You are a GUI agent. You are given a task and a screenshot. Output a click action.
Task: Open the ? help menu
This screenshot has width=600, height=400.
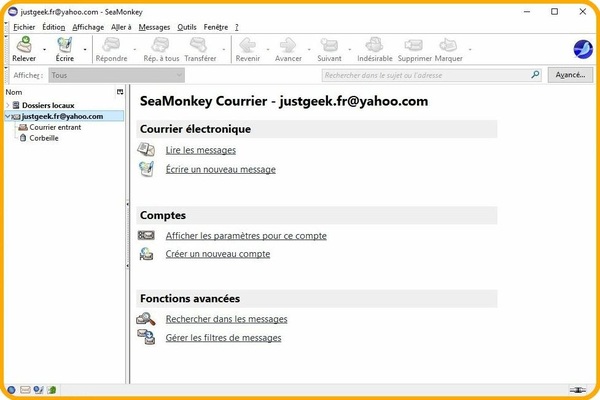coord(236,27)
